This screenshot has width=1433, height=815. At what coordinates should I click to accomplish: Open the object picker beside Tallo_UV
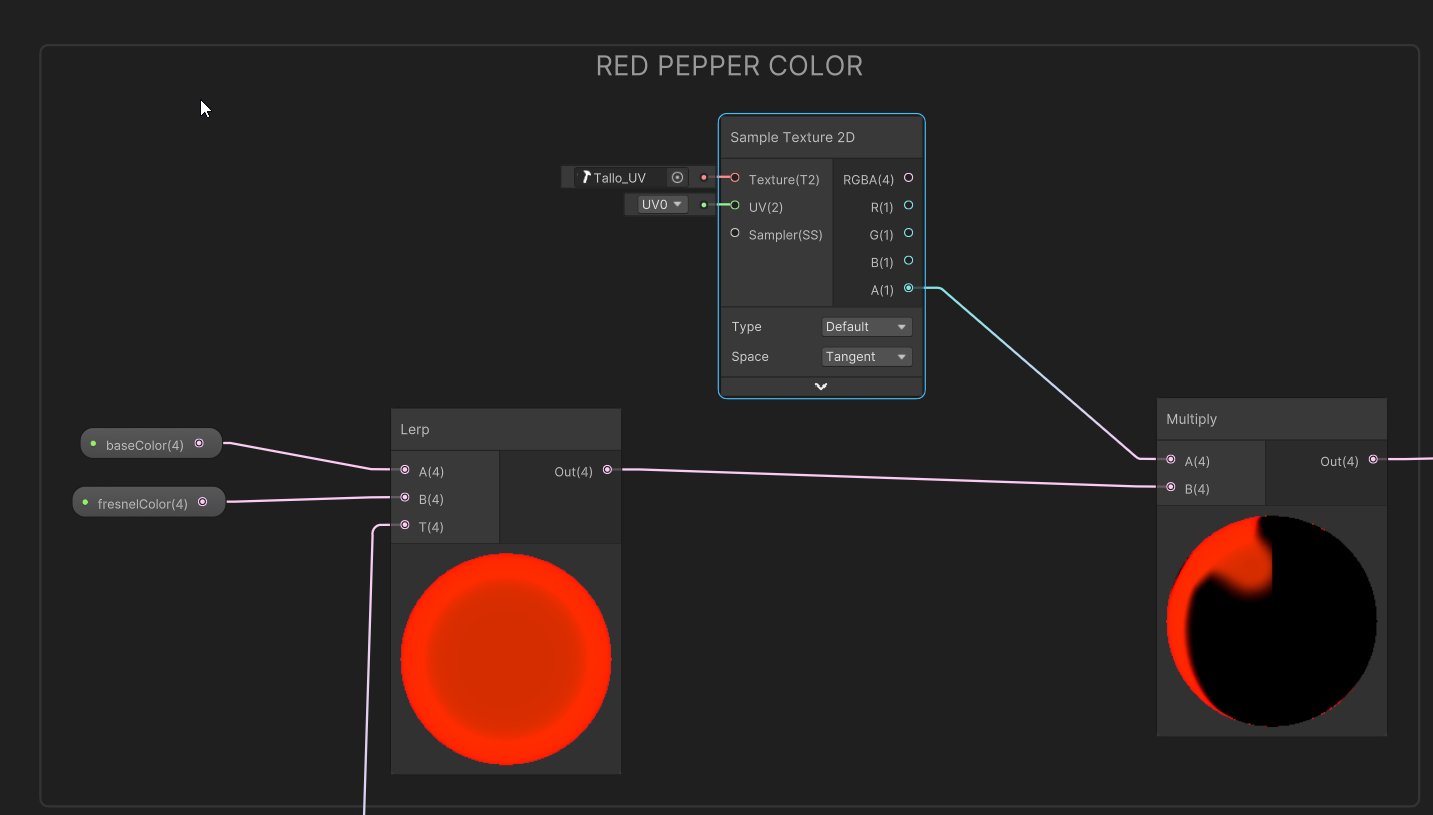(x=677, y=178)
